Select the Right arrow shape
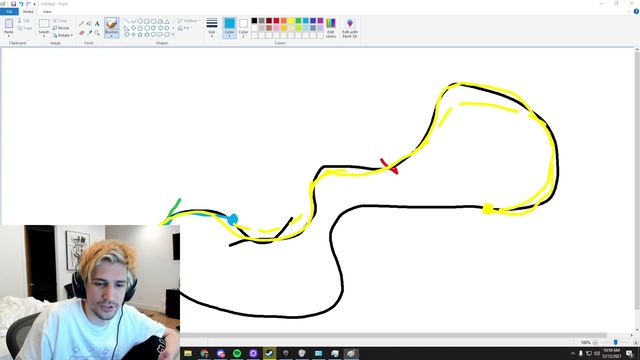 click(x=153, y=28)
